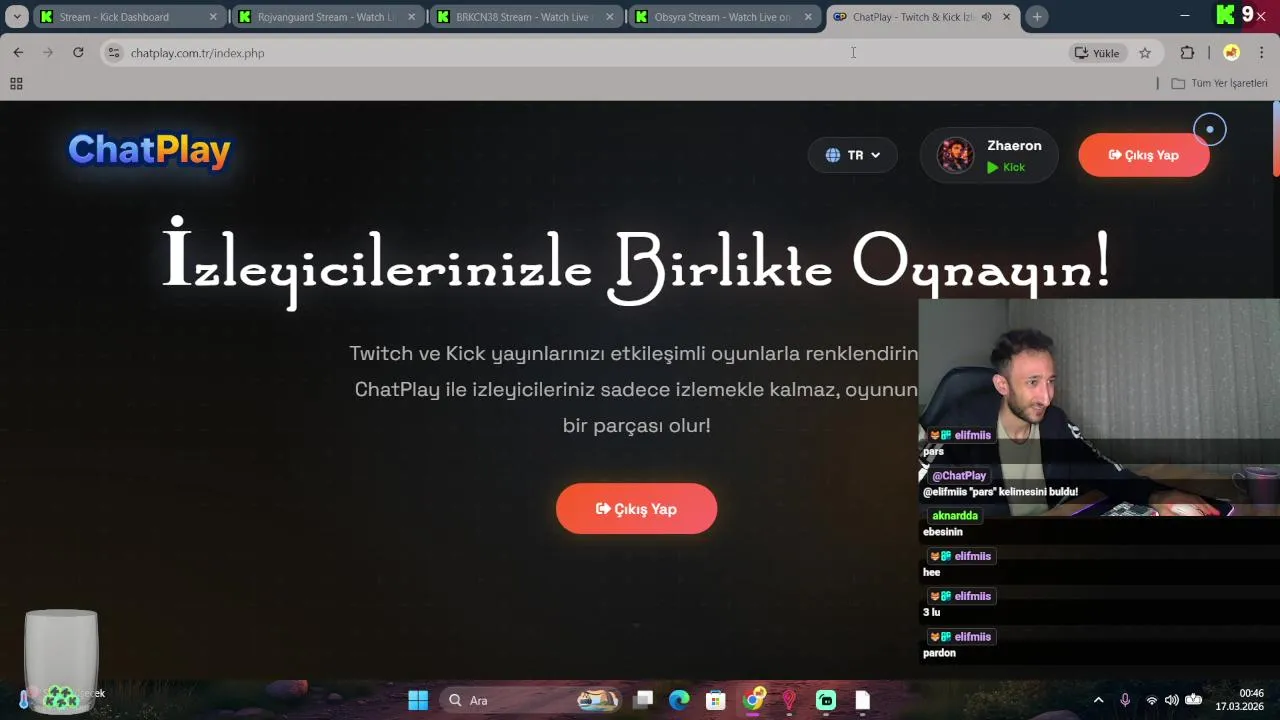Image resolution: width=1280 pixels, height=720 pixels.
Task: Click the page vertical scrollbar
Action: [x=1276, y=140]
